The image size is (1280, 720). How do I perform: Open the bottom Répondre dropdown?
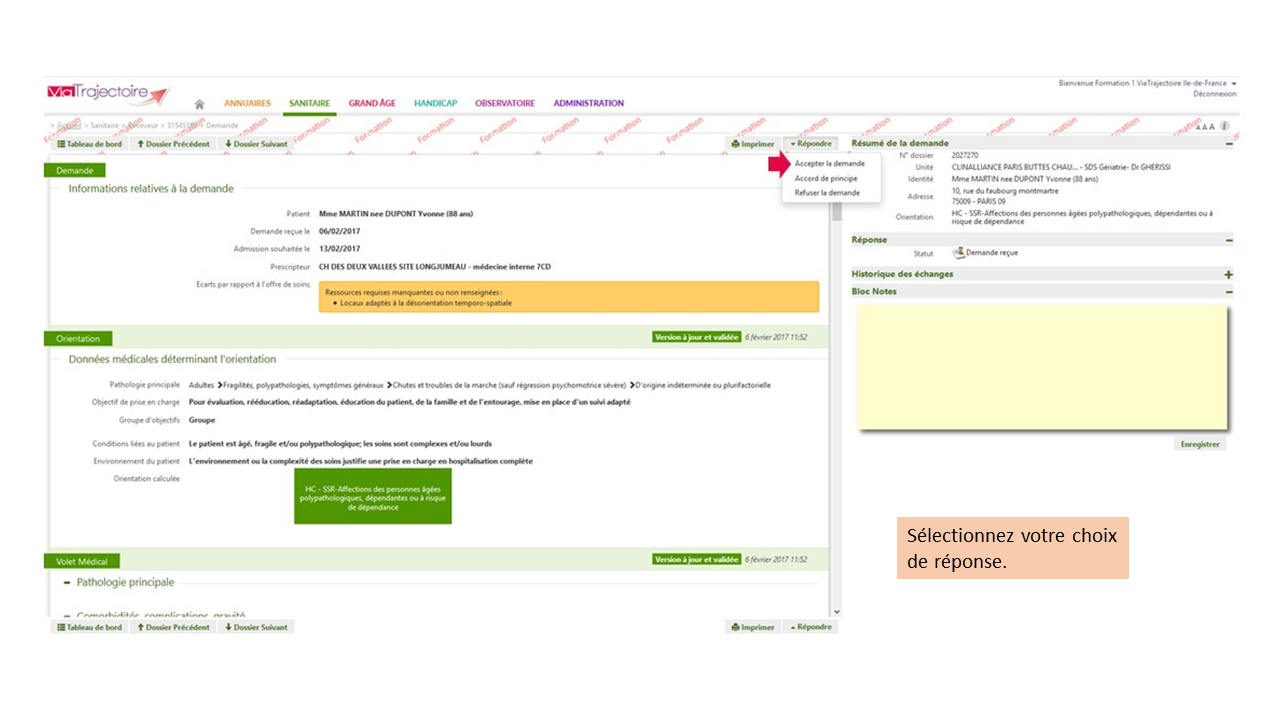coord(810,627)
